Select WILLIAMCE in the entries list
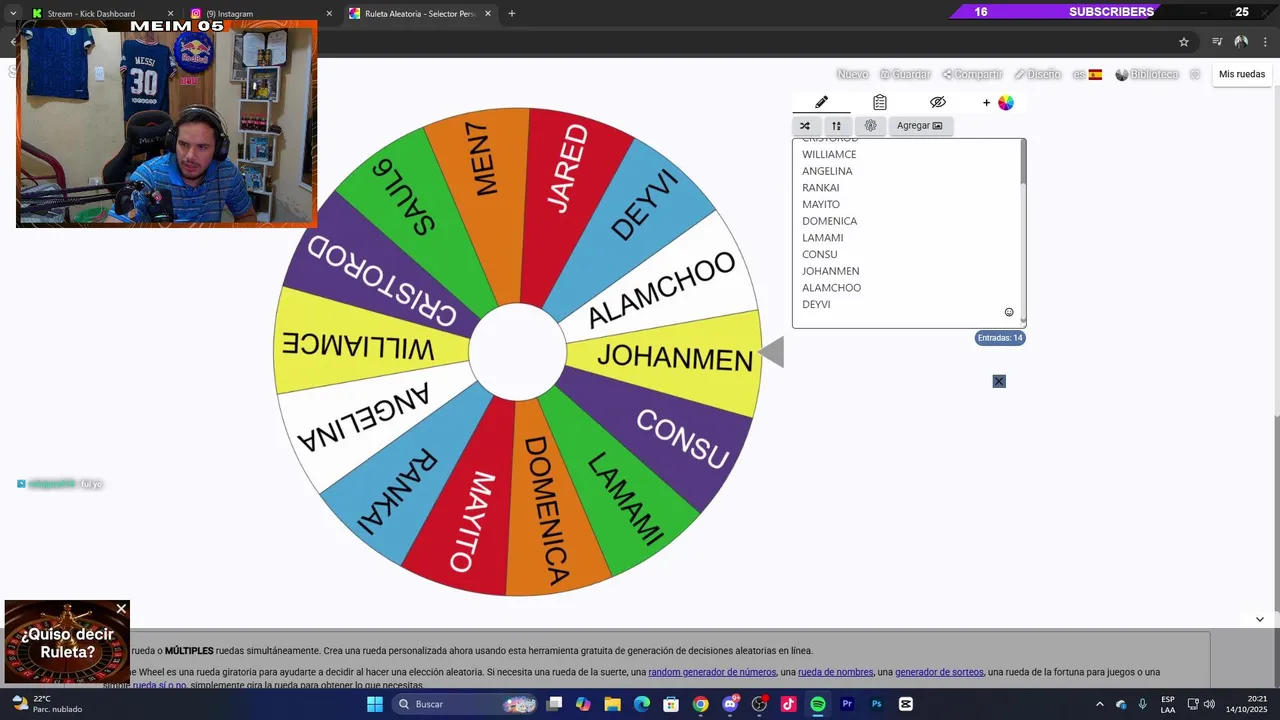The height and width of the screenshot is (720, 1280). pos(829,154)
